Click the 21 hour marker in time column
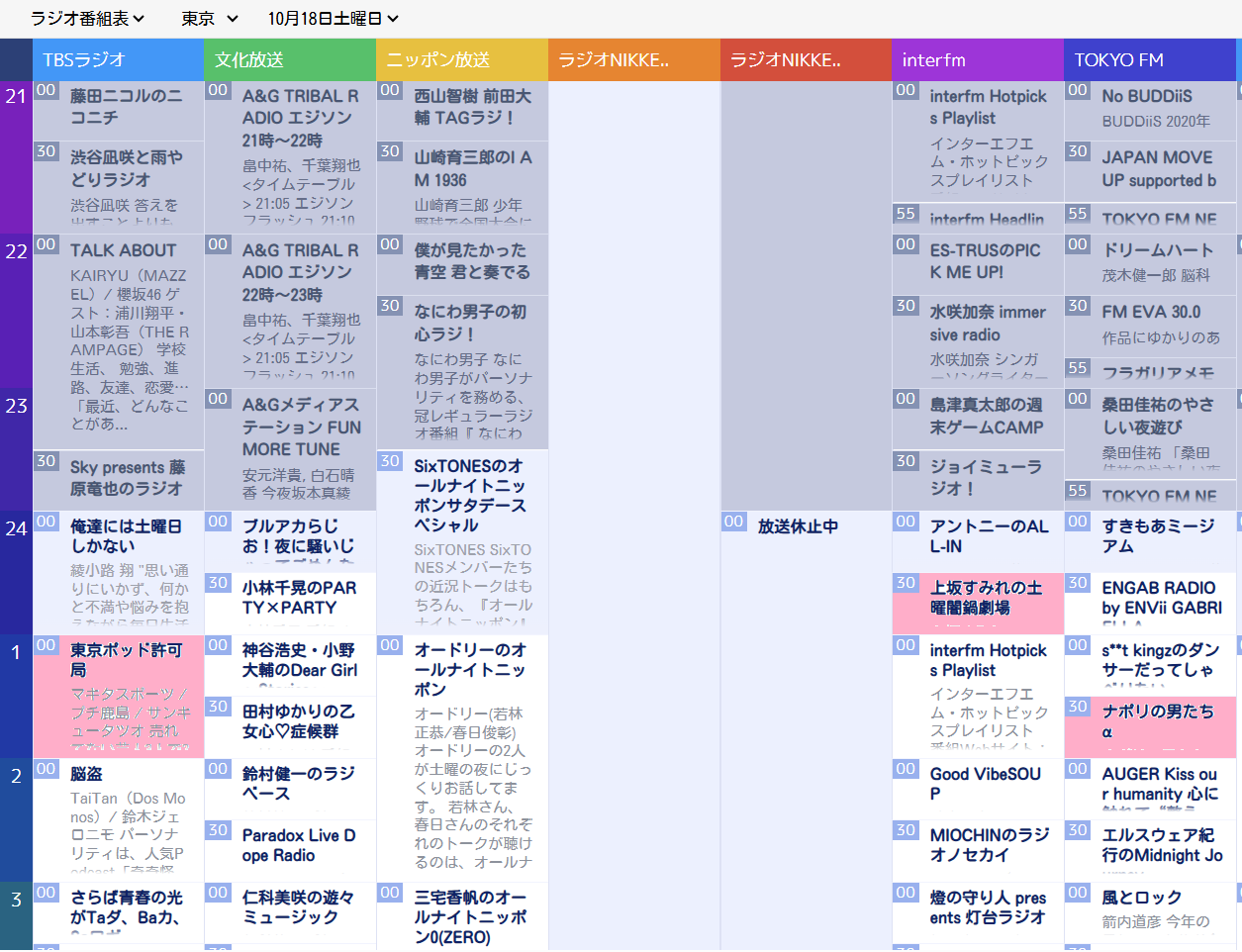The width and height of the screenshot is (1242, 952). 16,96
